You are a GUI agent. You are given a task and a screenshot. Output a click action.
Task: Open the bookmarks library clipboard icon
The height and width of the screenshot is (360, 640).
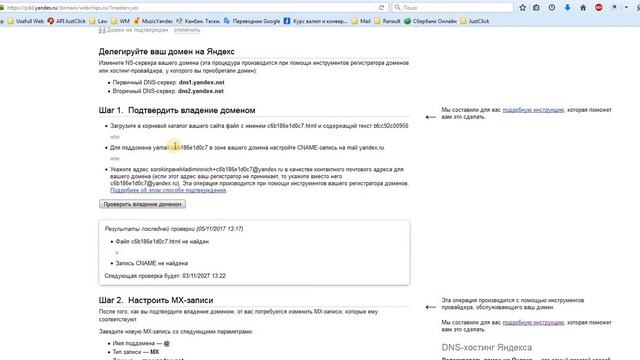tap(536, 7)
